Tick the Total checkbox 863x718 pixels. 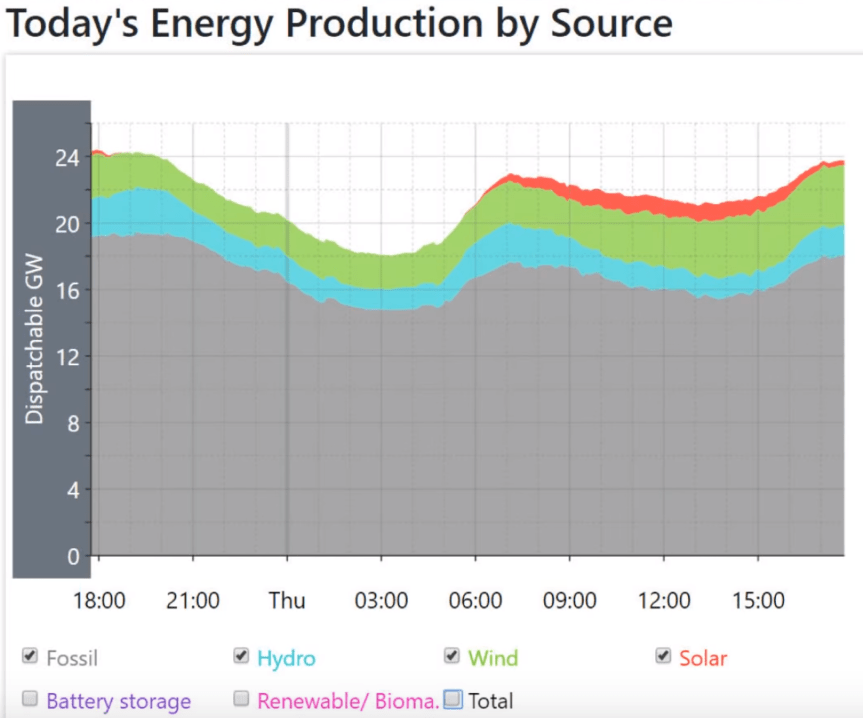pos(453,699)
